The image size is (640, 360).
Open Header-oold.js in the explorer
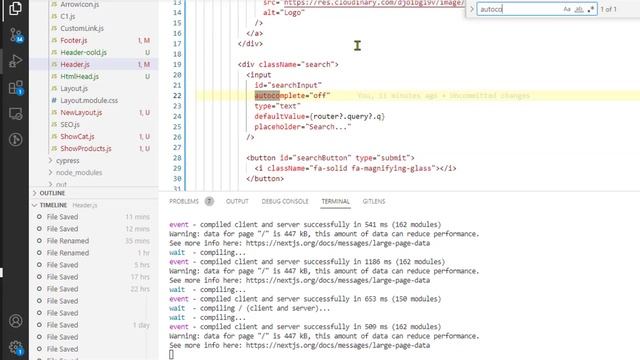[84, 52]
